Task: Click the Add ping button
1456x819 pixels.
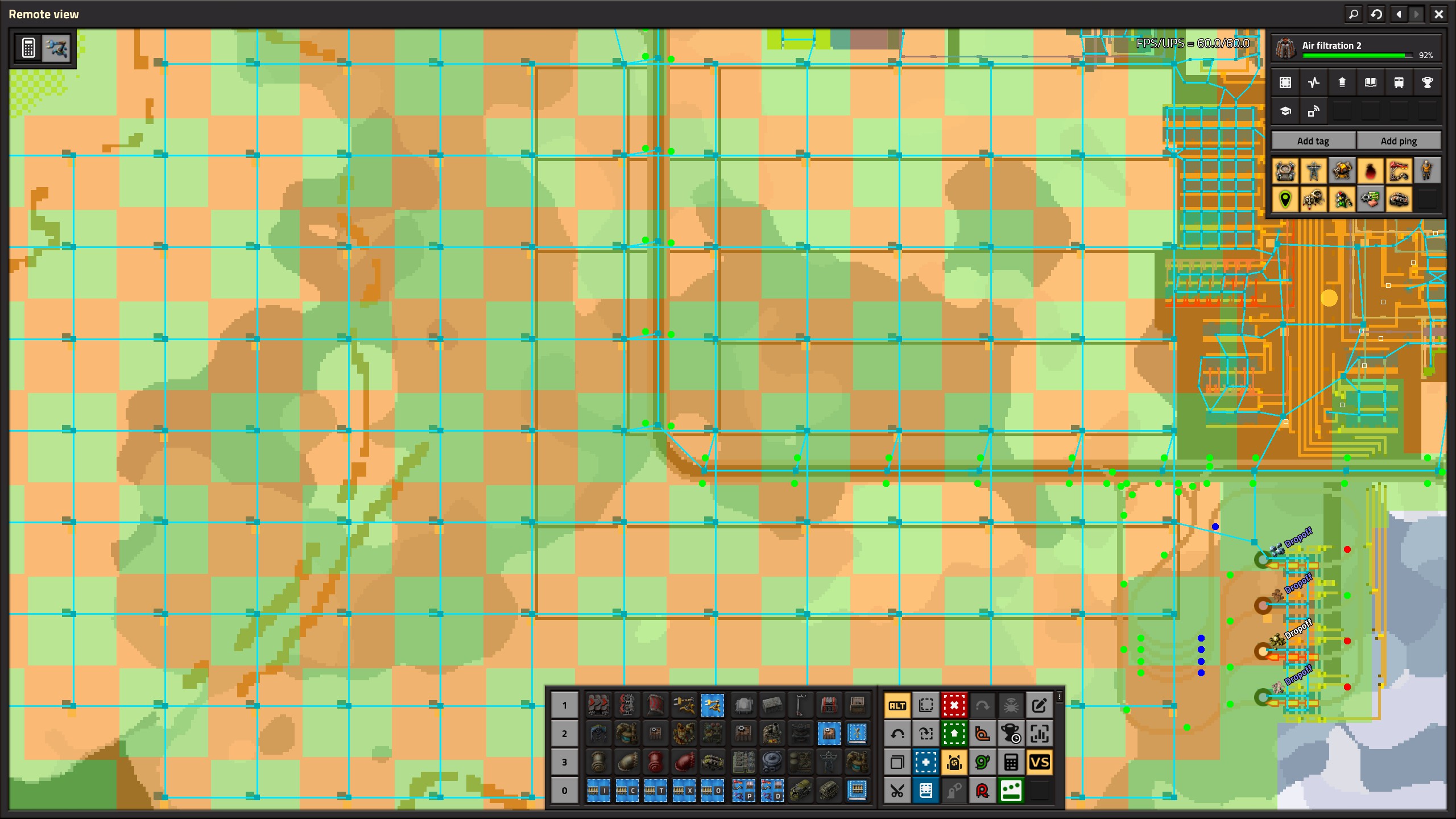Action: tap(1399, 141)
